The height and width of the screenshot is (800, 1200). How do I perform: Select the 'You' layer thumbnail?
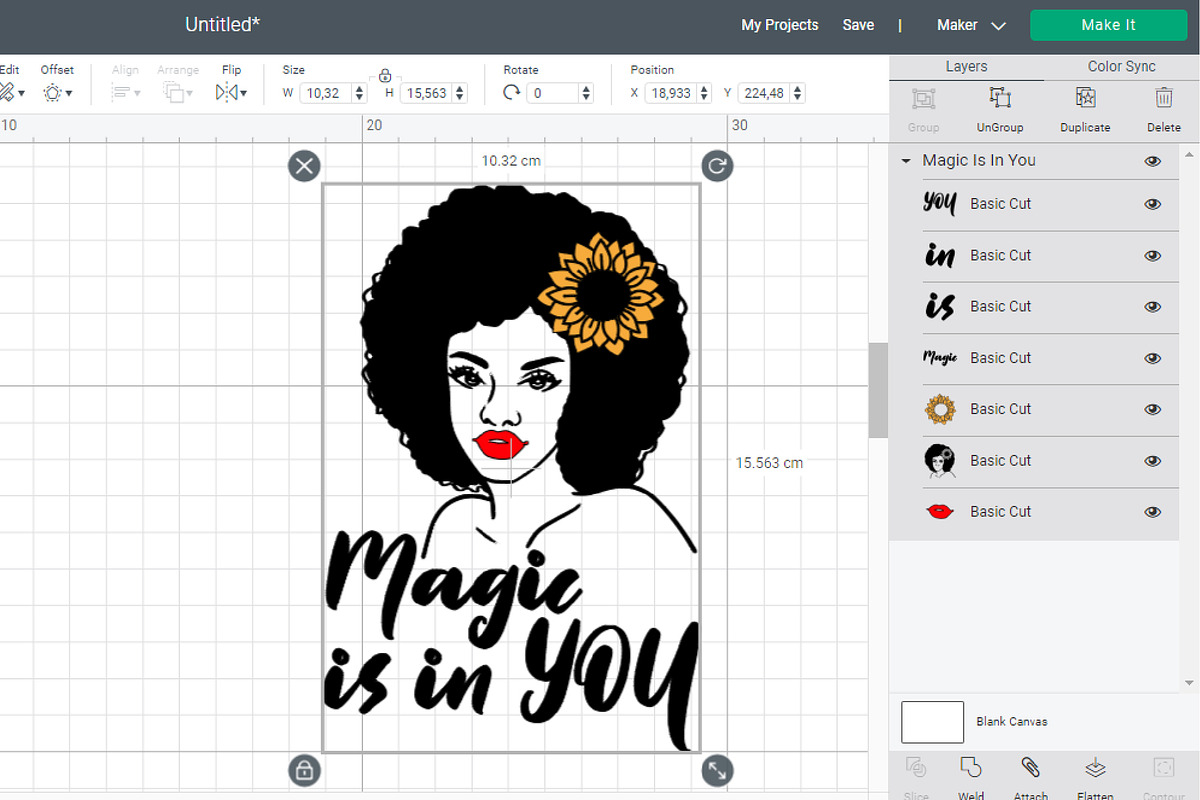[x=940, y=204]
